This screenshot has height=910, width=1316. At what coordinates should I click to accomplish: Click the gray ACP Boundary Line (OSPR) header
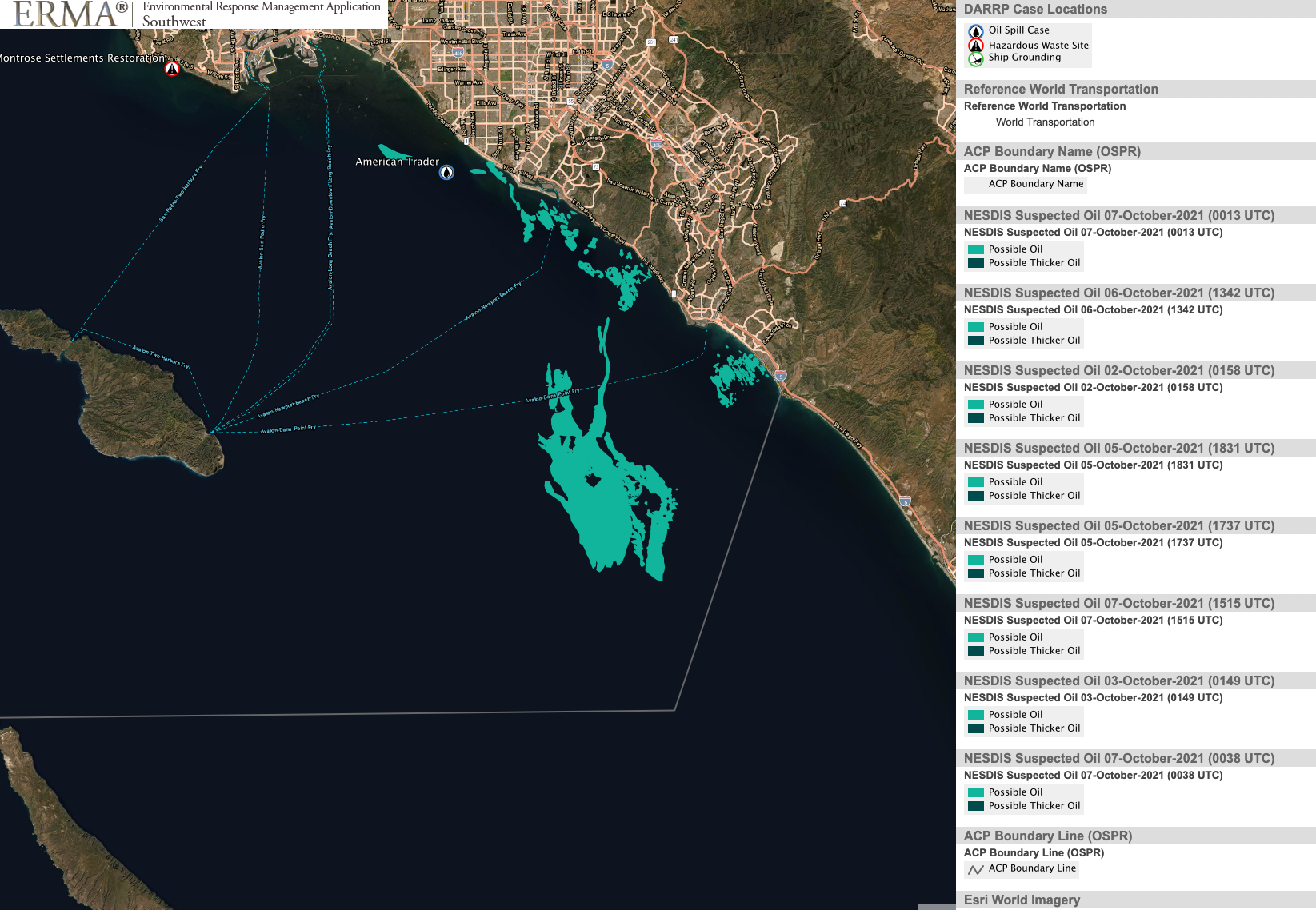tap(1136, 836)
